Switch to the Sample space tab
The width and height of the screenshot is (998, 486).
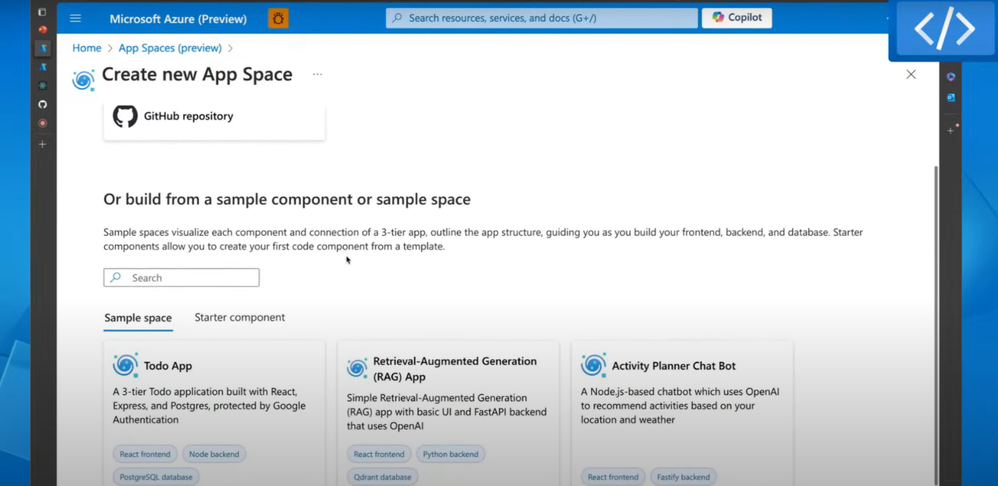click(x=138, y=318)
